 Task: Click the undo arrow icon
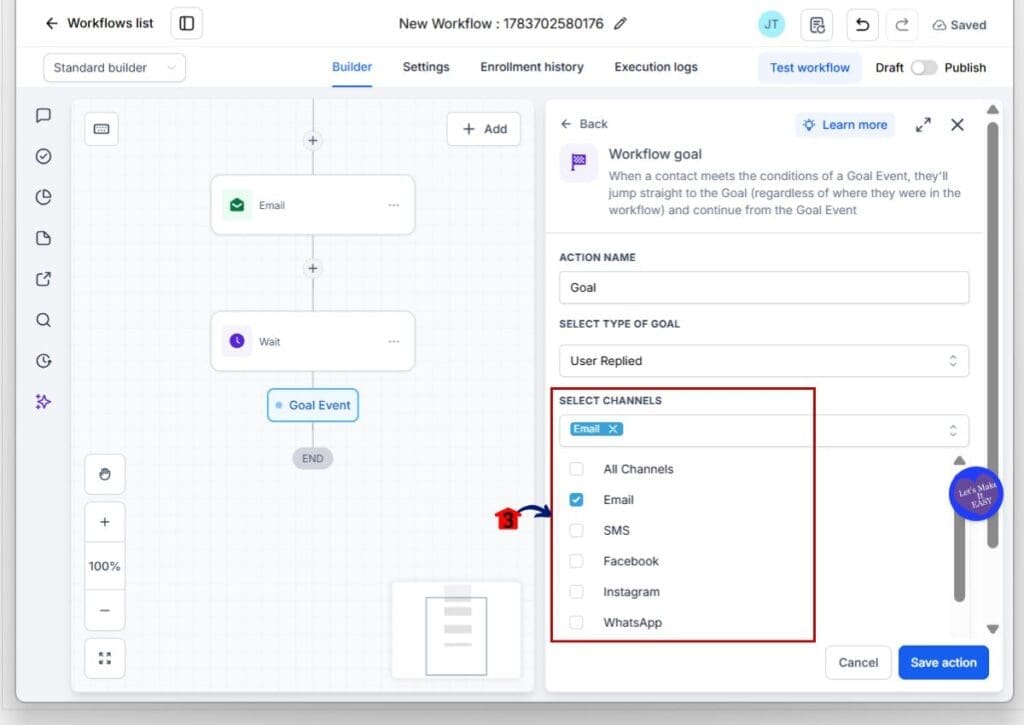862,25
